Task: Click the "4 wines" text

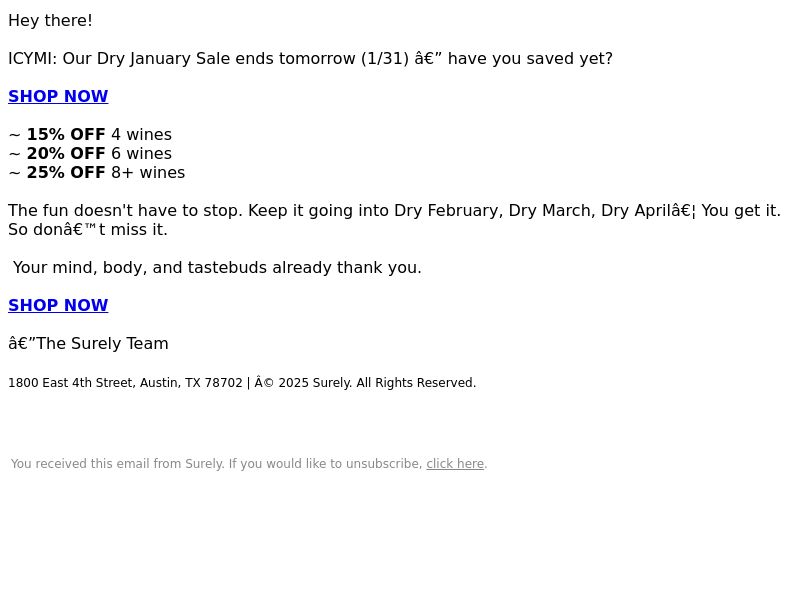Action: point(141,135)
